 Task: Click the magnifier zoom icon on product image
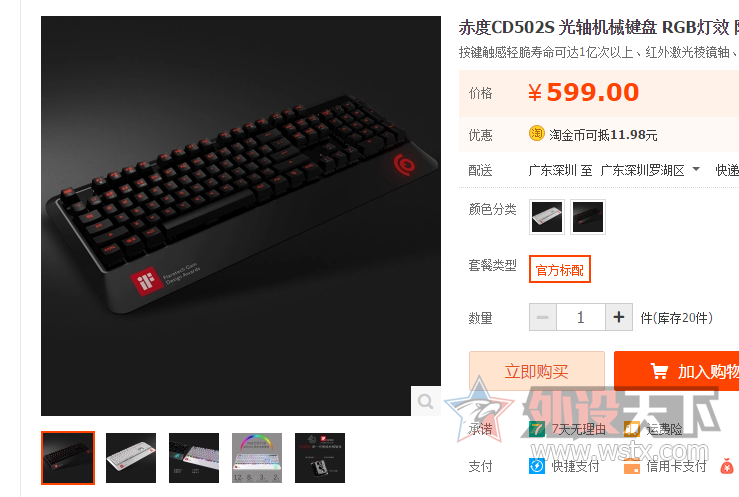point(426,401)
